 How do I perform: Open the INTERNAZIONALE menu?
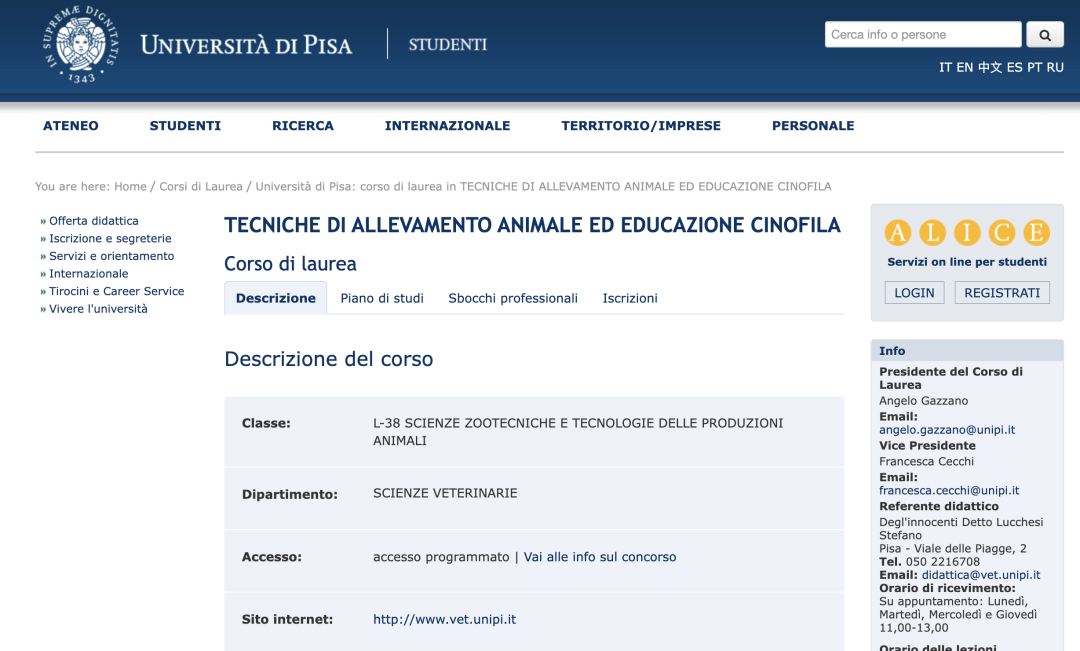[x=447, y=126]
